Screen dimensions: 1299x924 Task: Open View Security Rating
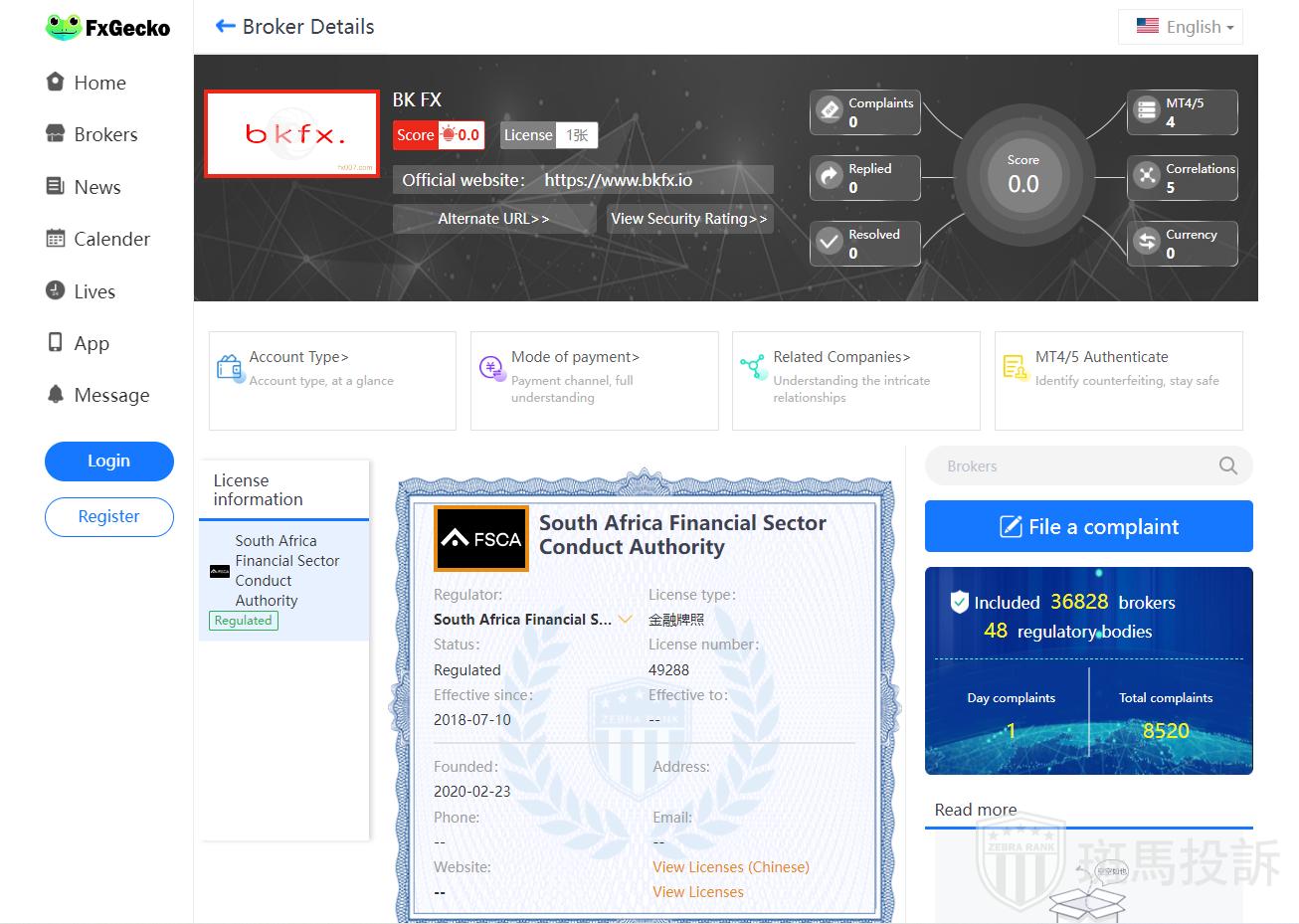point(688,219)
